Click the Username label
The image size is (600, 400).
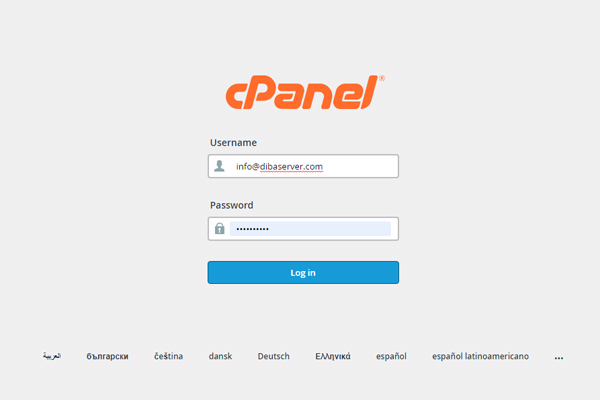[x=233, y=142]
